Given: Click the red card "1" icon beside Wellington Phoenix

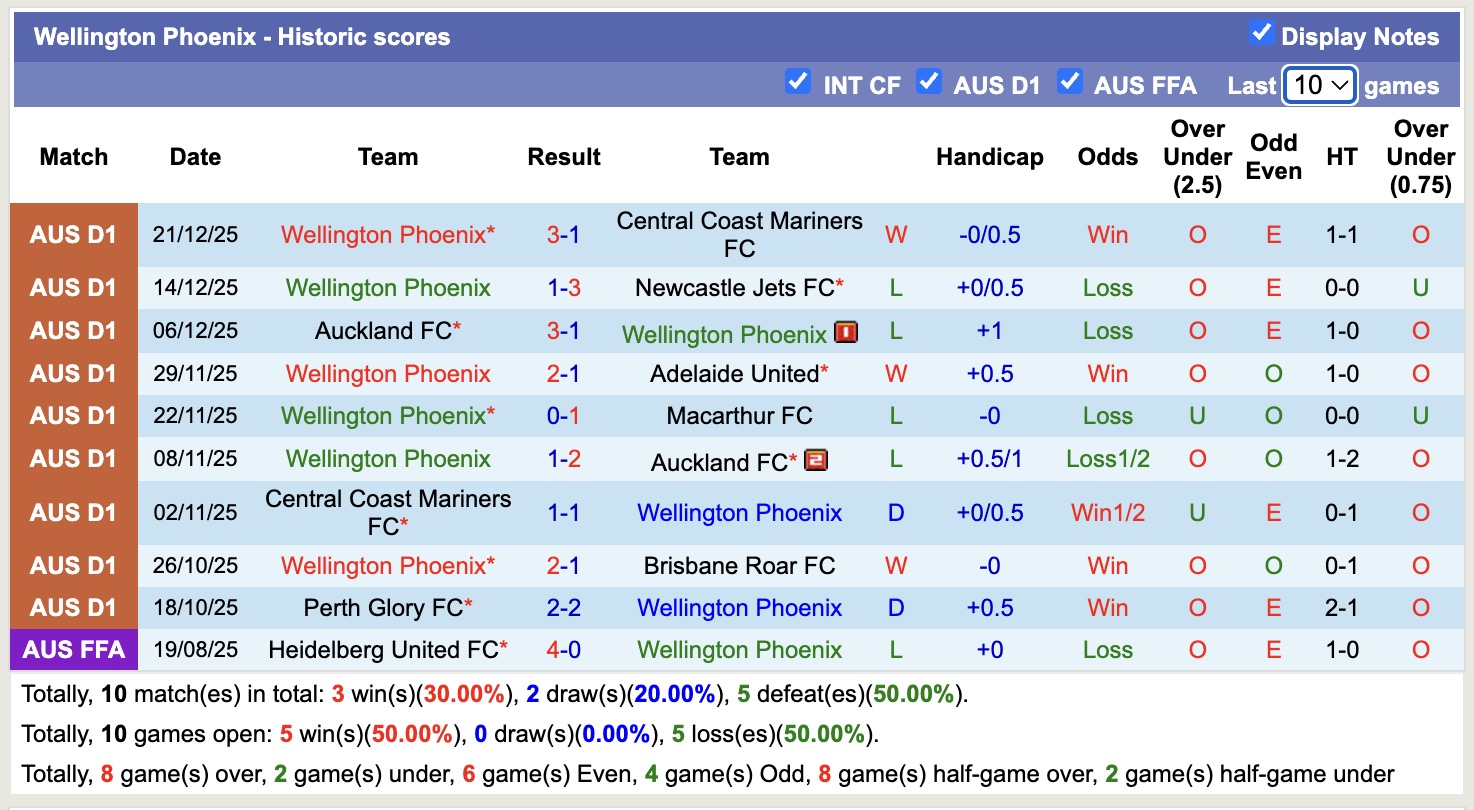Looking at the screenshot, I should (846, 332).
